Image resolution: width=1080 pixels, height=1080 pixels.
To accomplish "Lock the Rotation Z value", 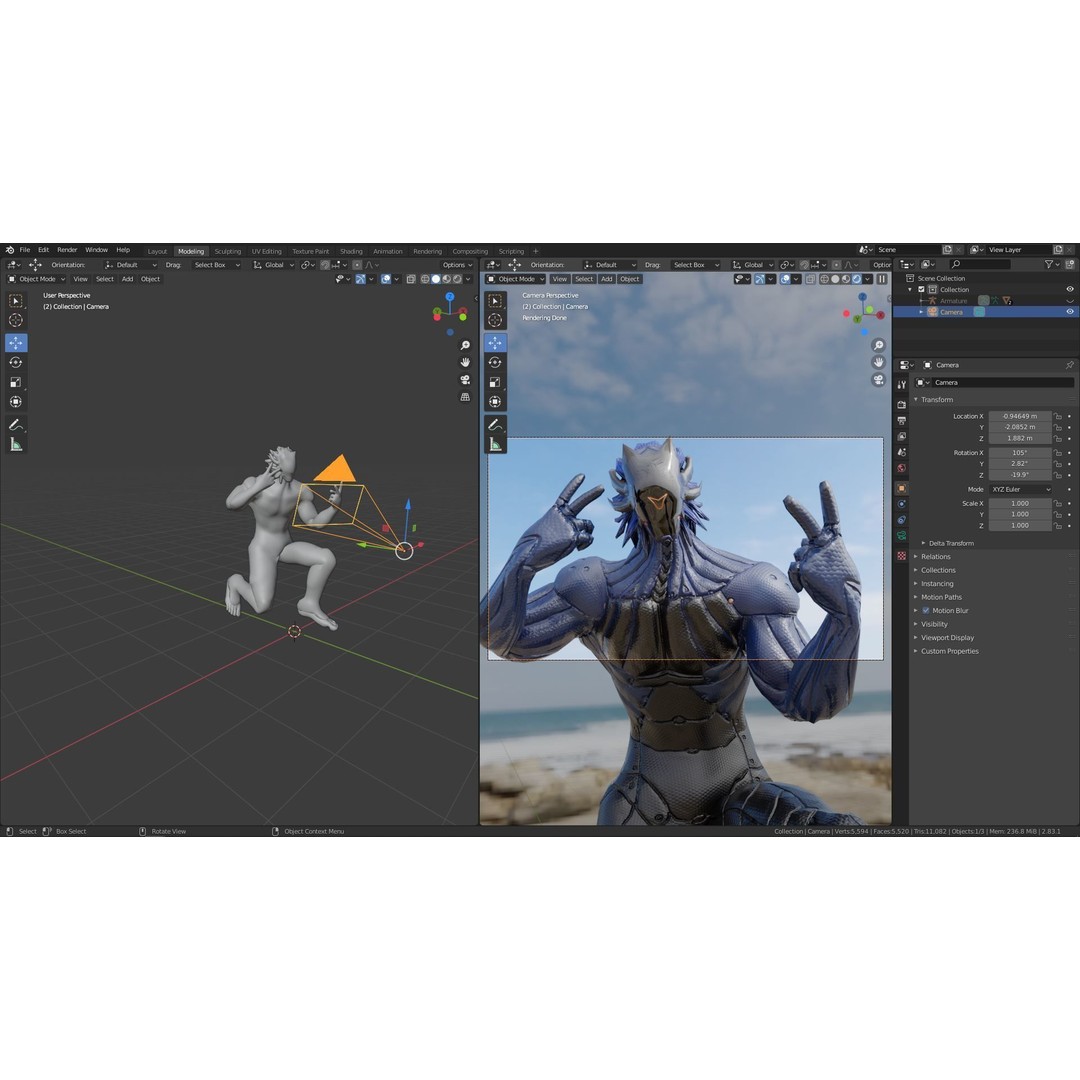I will click(1057, 475).
